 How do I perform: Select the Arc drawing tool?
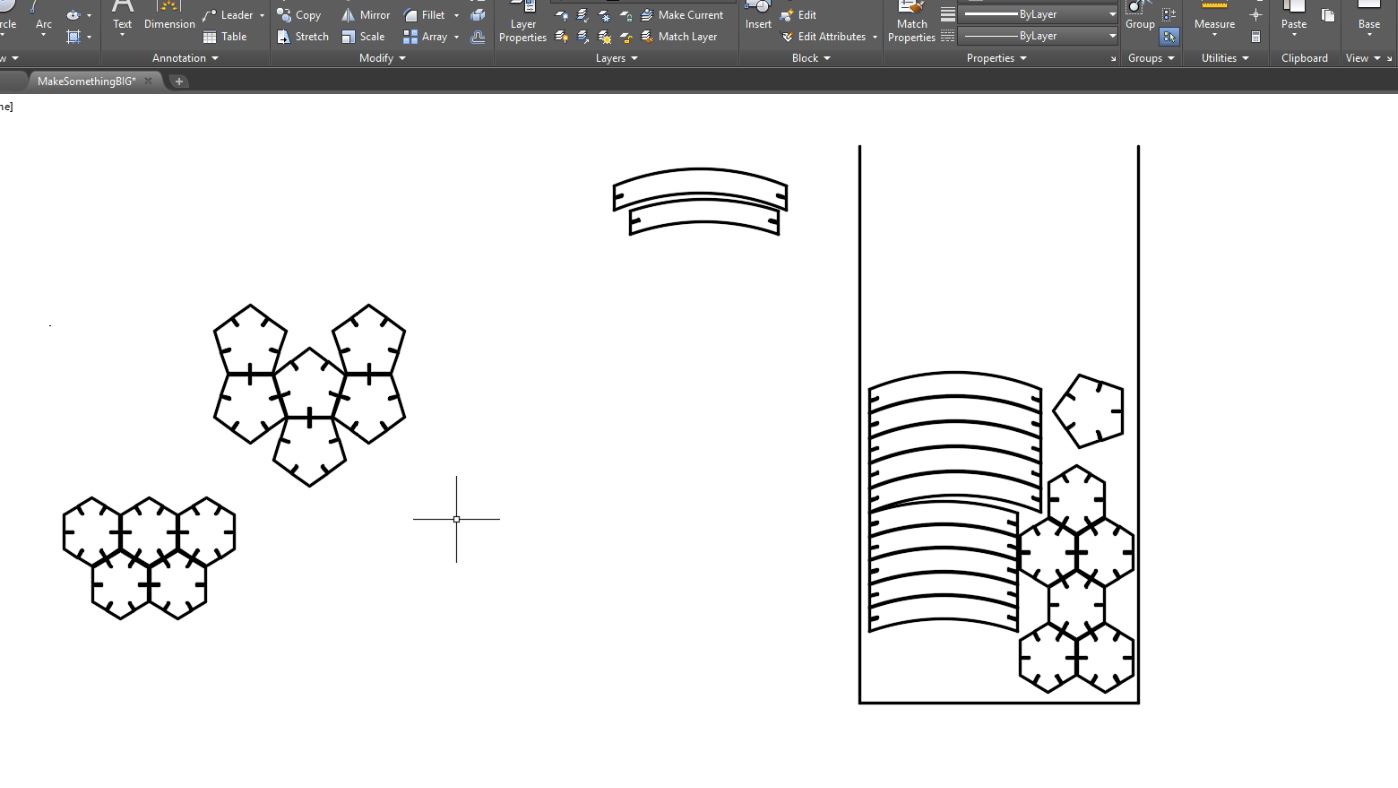pyautogui.click(x=43, y=18)
